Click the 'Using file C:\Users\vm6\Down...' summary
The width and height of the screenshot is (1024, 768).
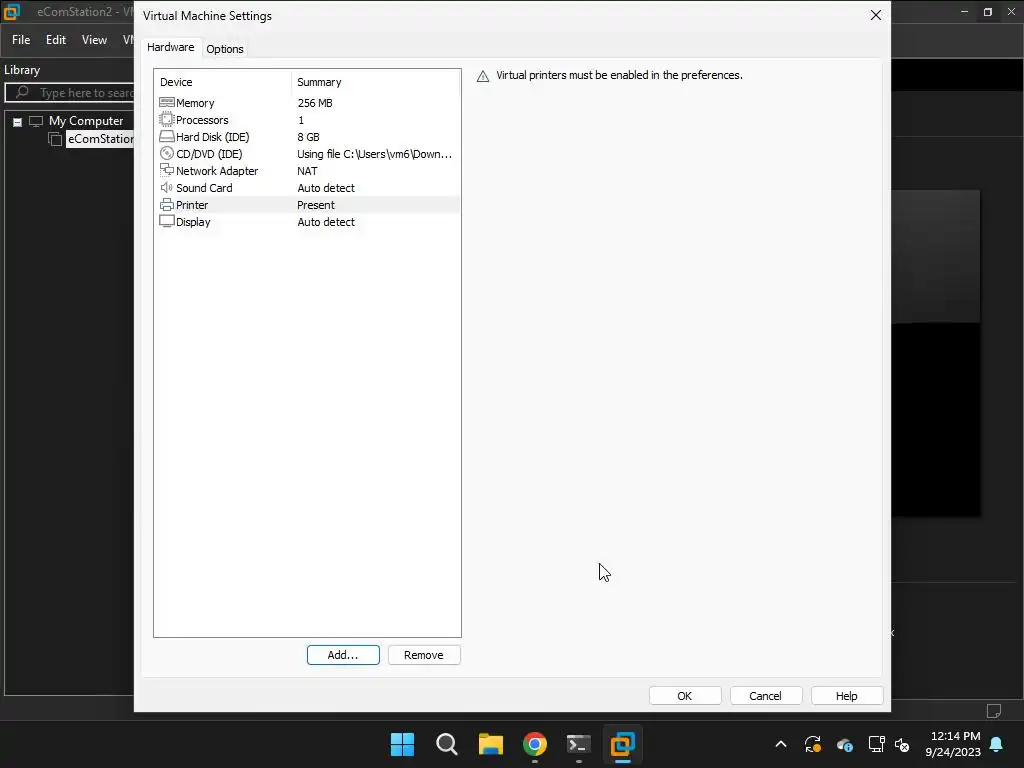(x=374, y=154)
